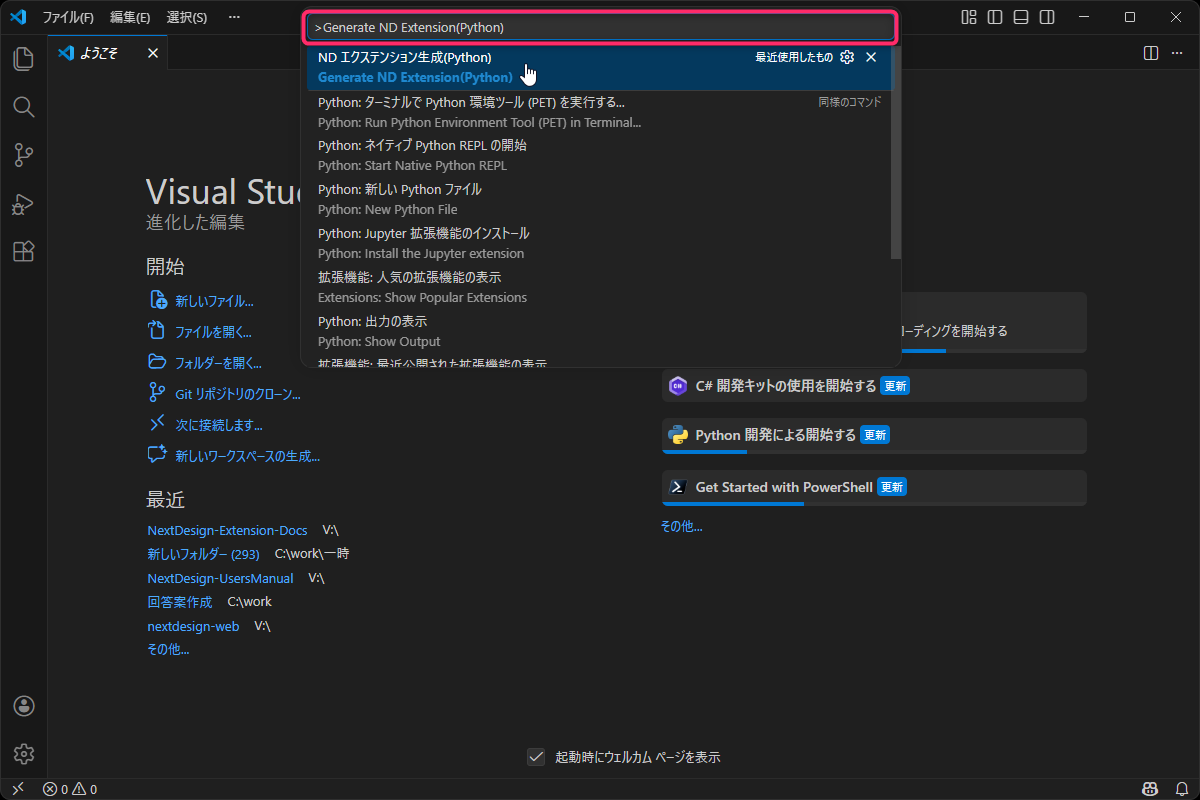Open the ファイル(F) menu
The width and height of the screenshot is (1200, 800).
(x=68, y=17)
